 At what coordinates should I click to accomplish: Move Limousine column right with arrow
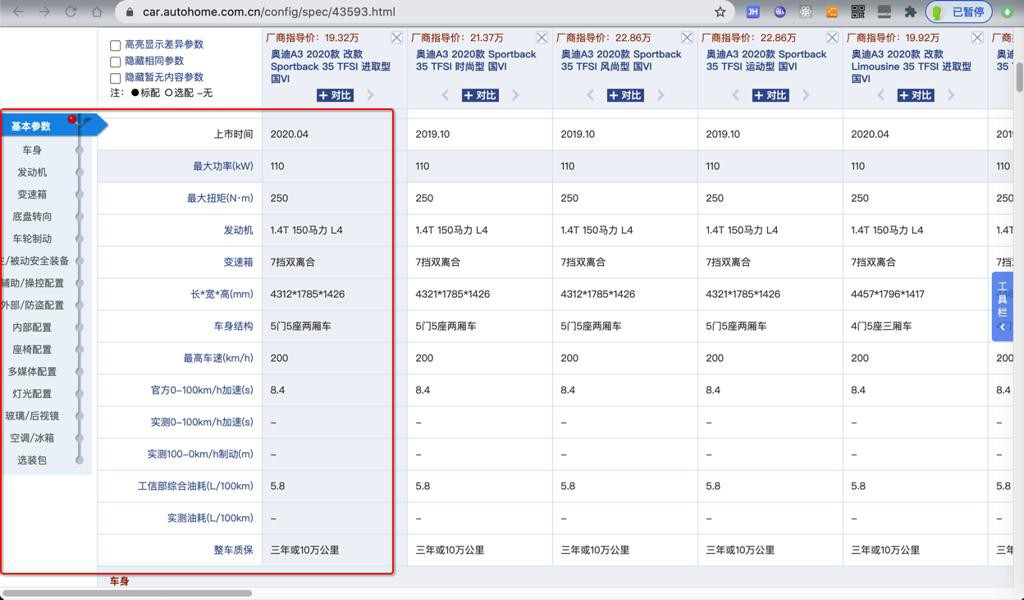coord(951,95)
